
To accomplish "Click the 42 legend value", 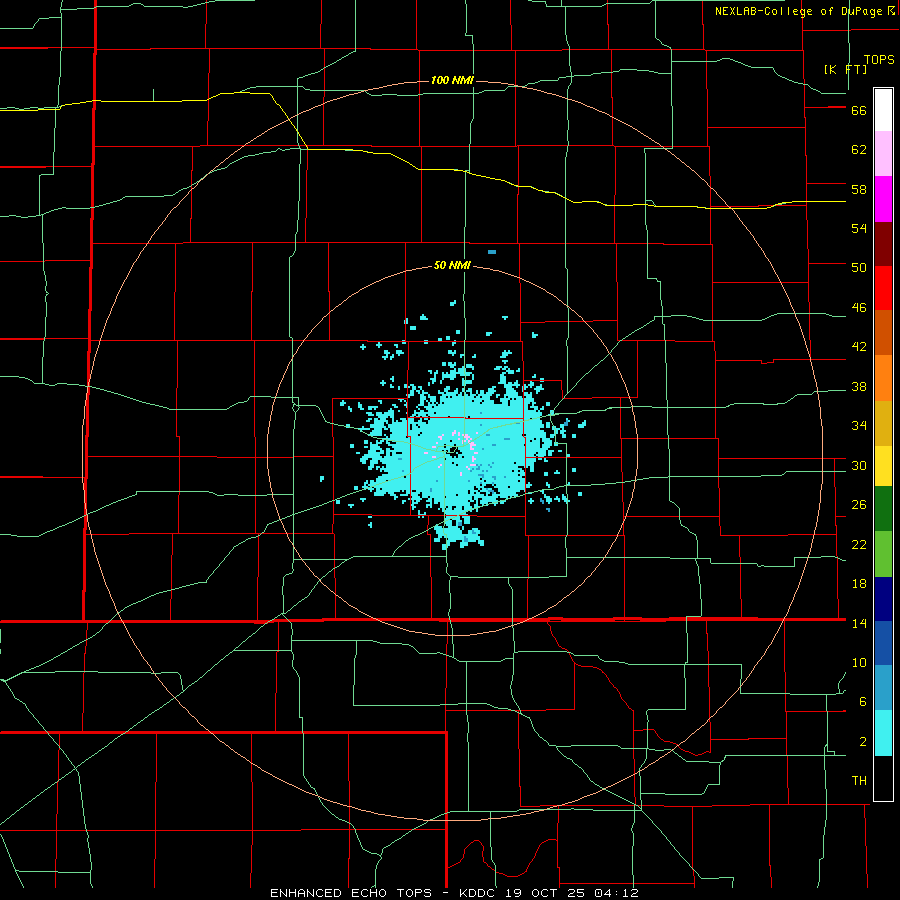I will coord(859,347).
